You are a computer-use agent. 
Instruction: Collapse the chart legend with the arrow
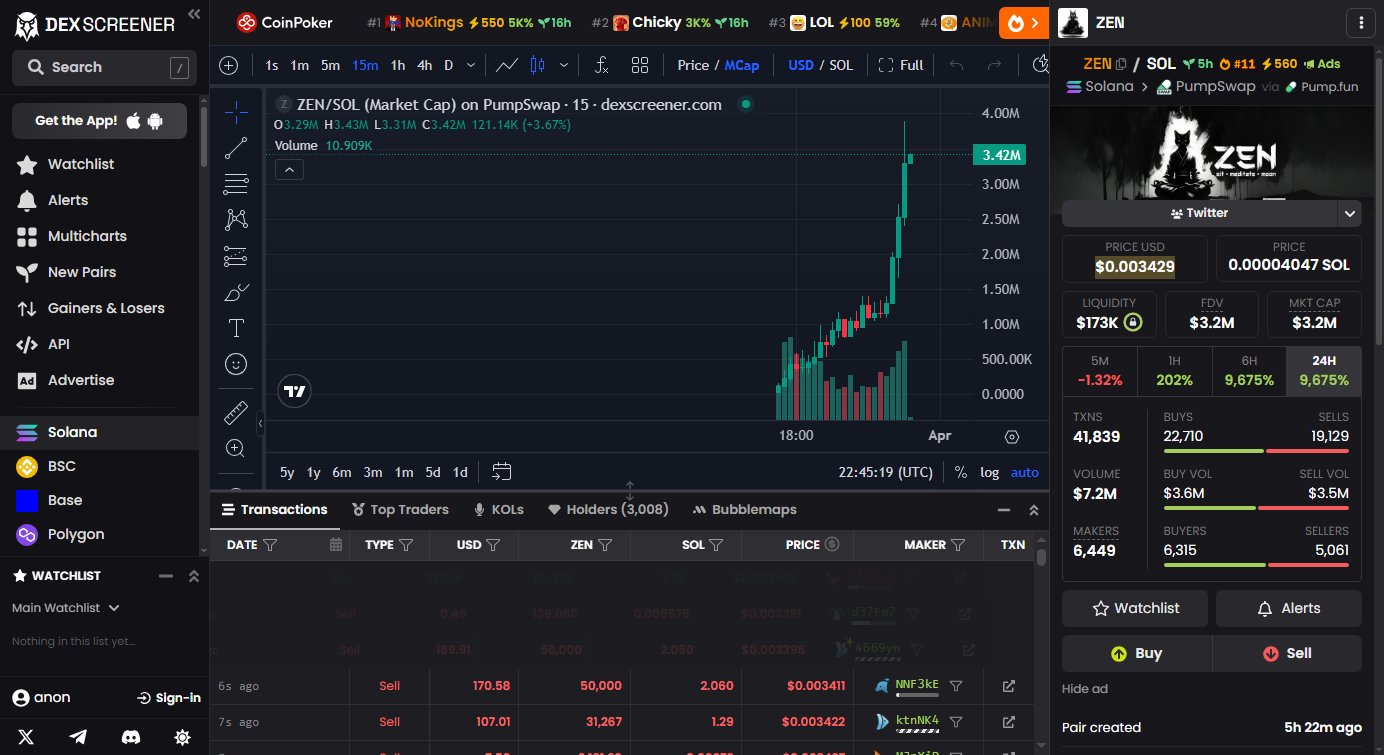(289, 170)
